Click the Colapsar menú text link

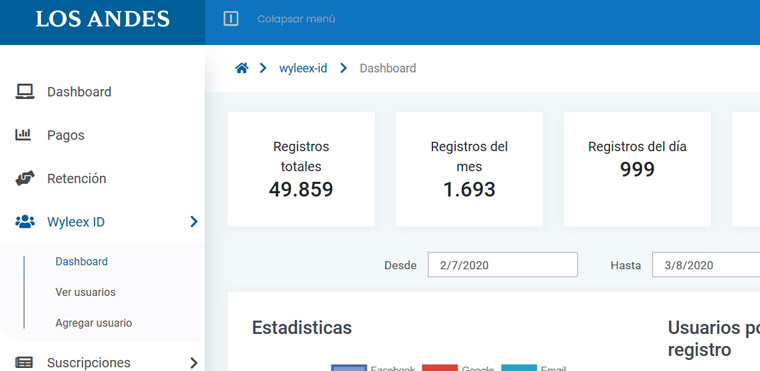coord(296,19)
